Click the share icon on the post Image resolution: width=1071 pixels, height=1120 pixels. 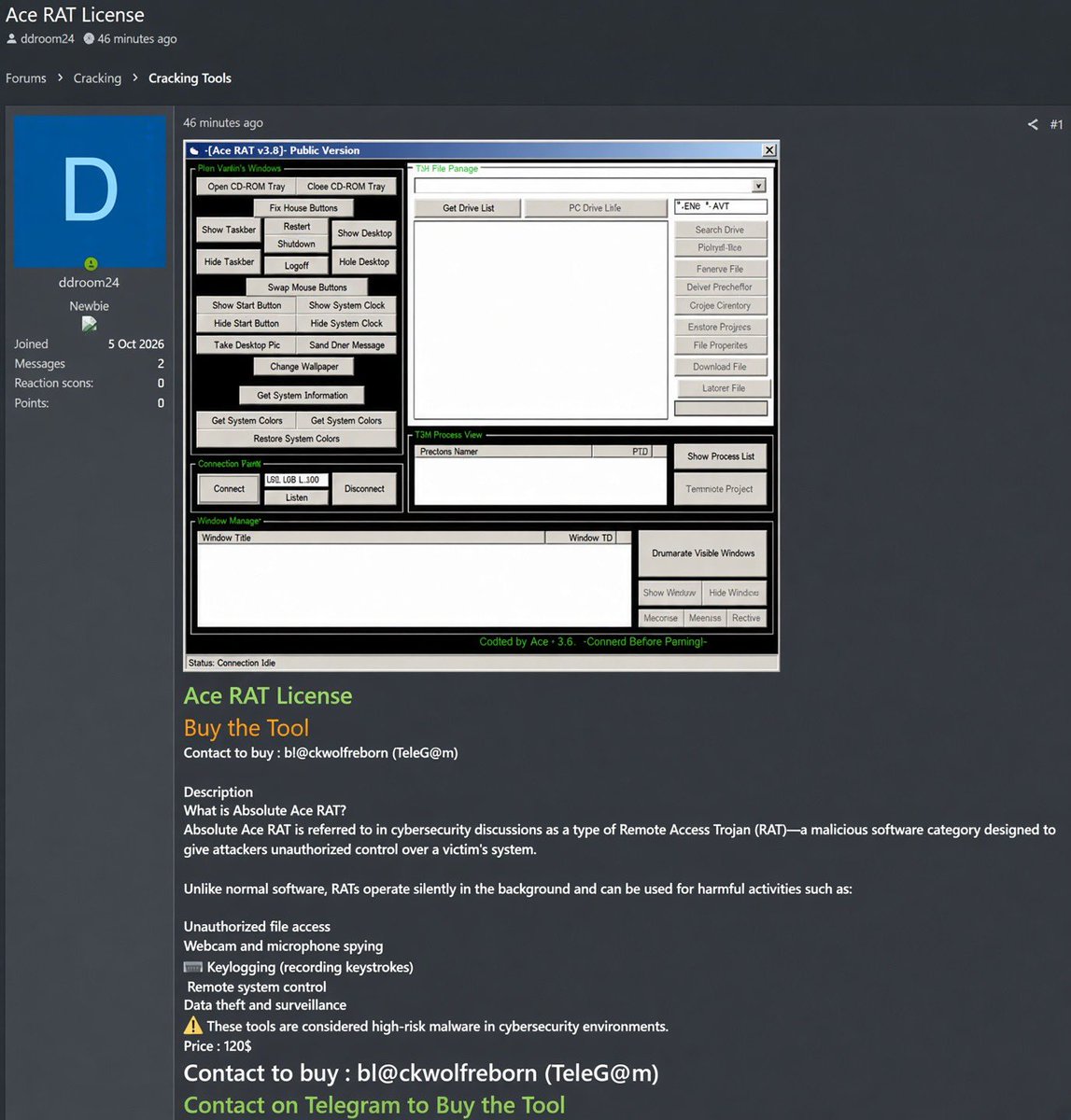click(1033, 124)
